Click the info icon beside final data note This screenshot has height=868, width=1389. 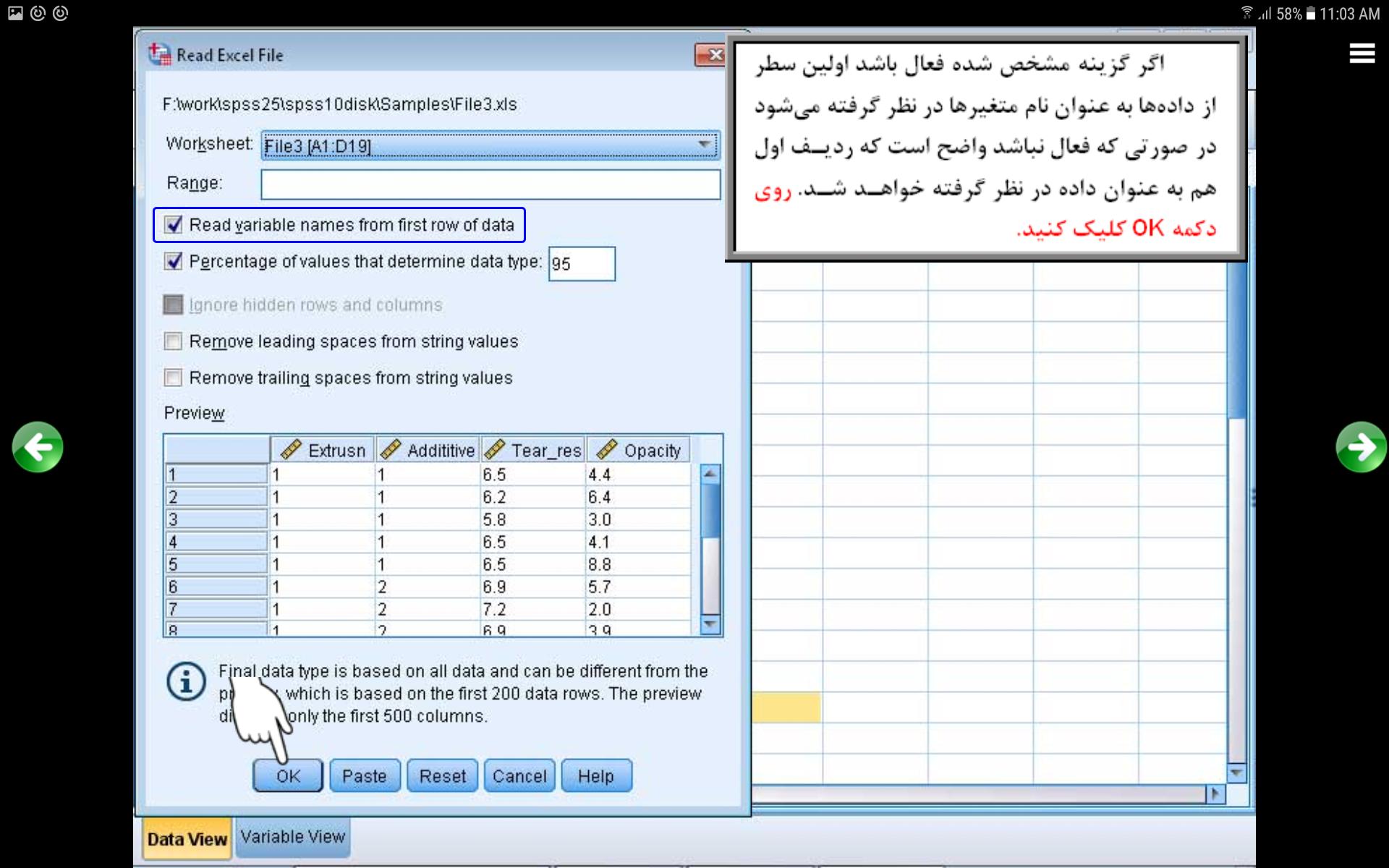click(x=186, y=681)
